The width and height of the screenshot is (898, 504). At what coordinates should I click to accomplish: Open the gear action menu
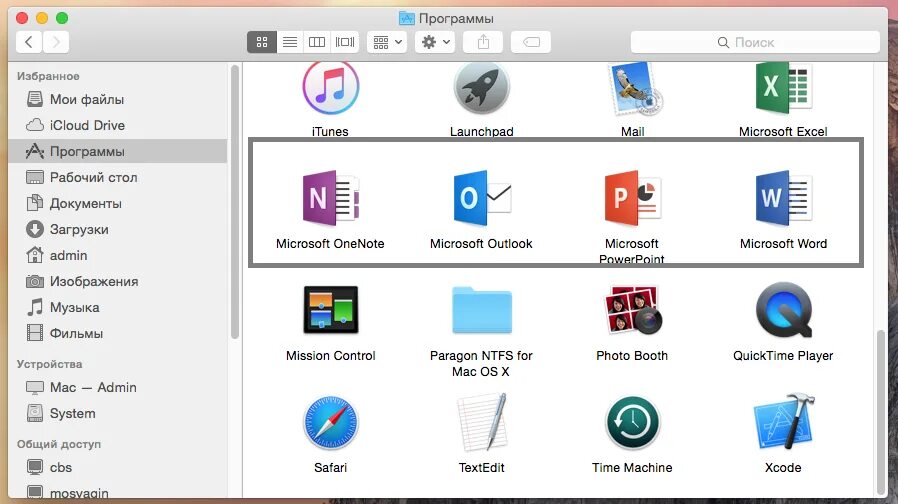435,42
